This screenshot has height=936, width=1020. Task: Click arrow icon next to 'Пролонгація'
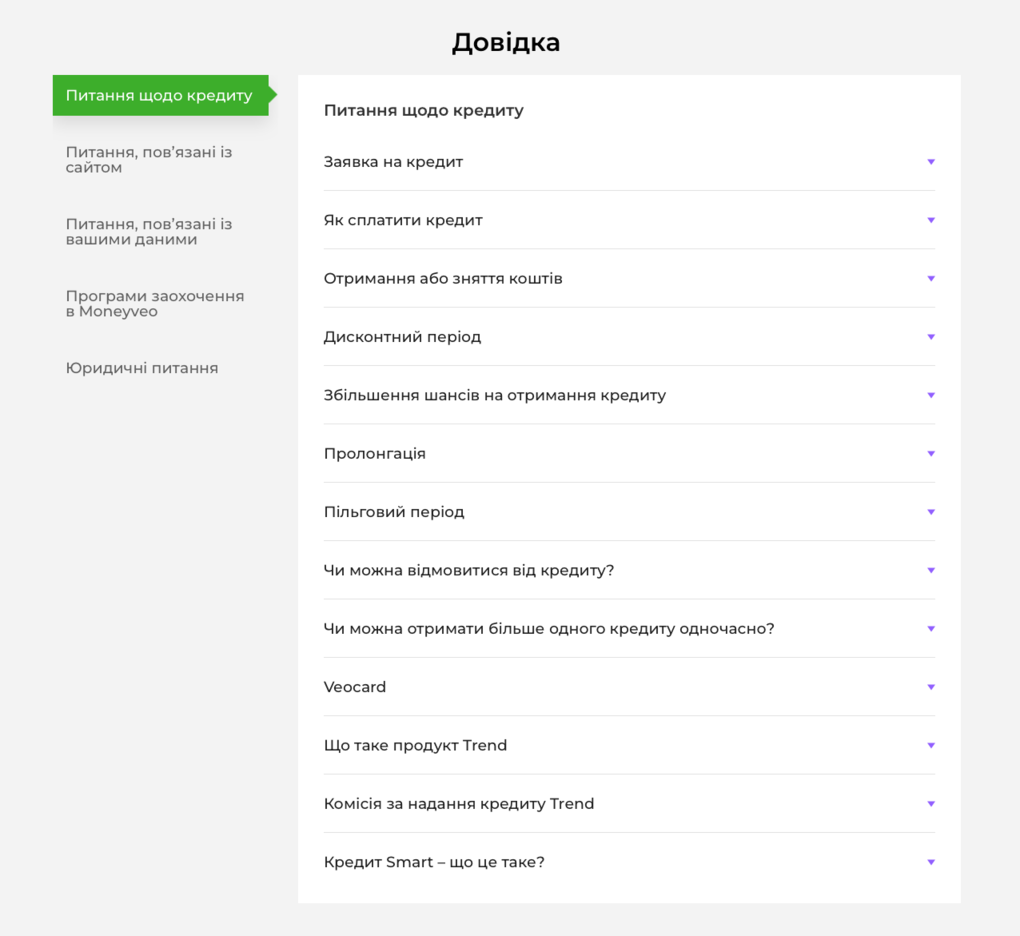pyautogui.click(x=931, y=454)
